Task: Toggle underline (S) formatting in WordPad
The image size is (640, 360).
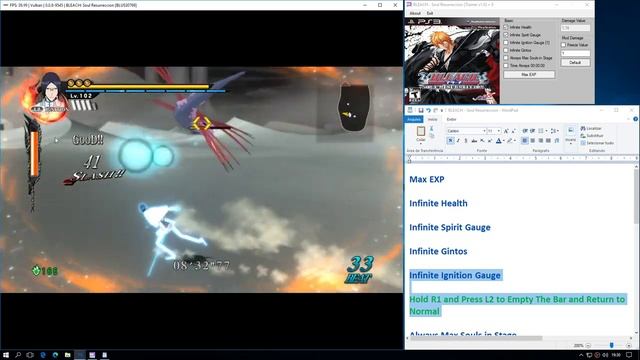Action: coord(466,140)
